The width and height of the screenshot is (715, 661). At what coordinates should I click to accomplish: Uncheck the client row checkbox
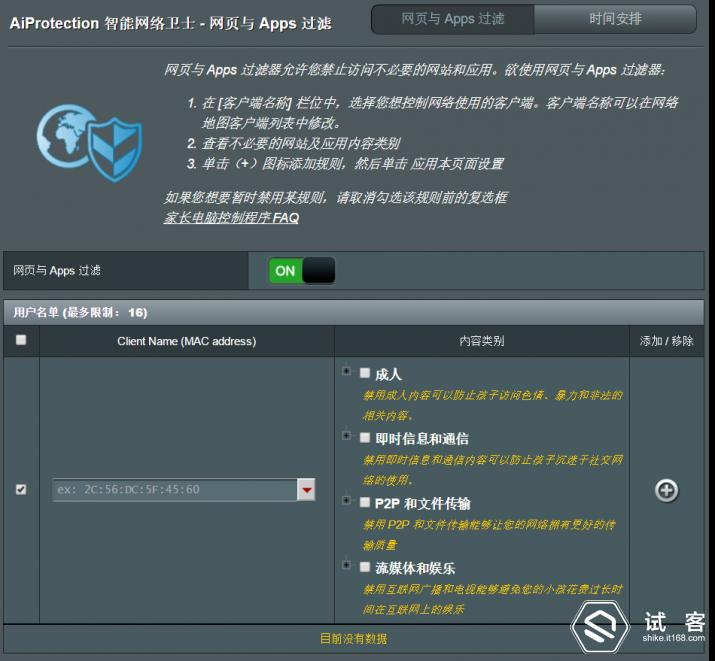[21, 489]
